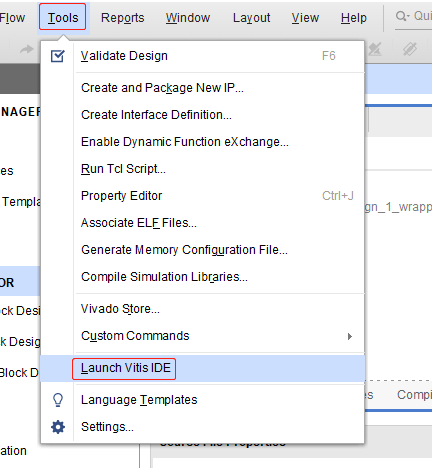
Task: Select Associate ELF Files
Action: pyautogui.click(x=202, y=223)
